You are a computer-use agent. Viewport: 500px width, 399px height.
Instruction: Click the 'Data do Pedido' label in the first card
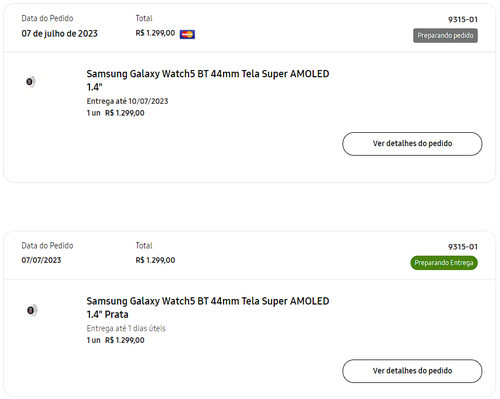47,18
